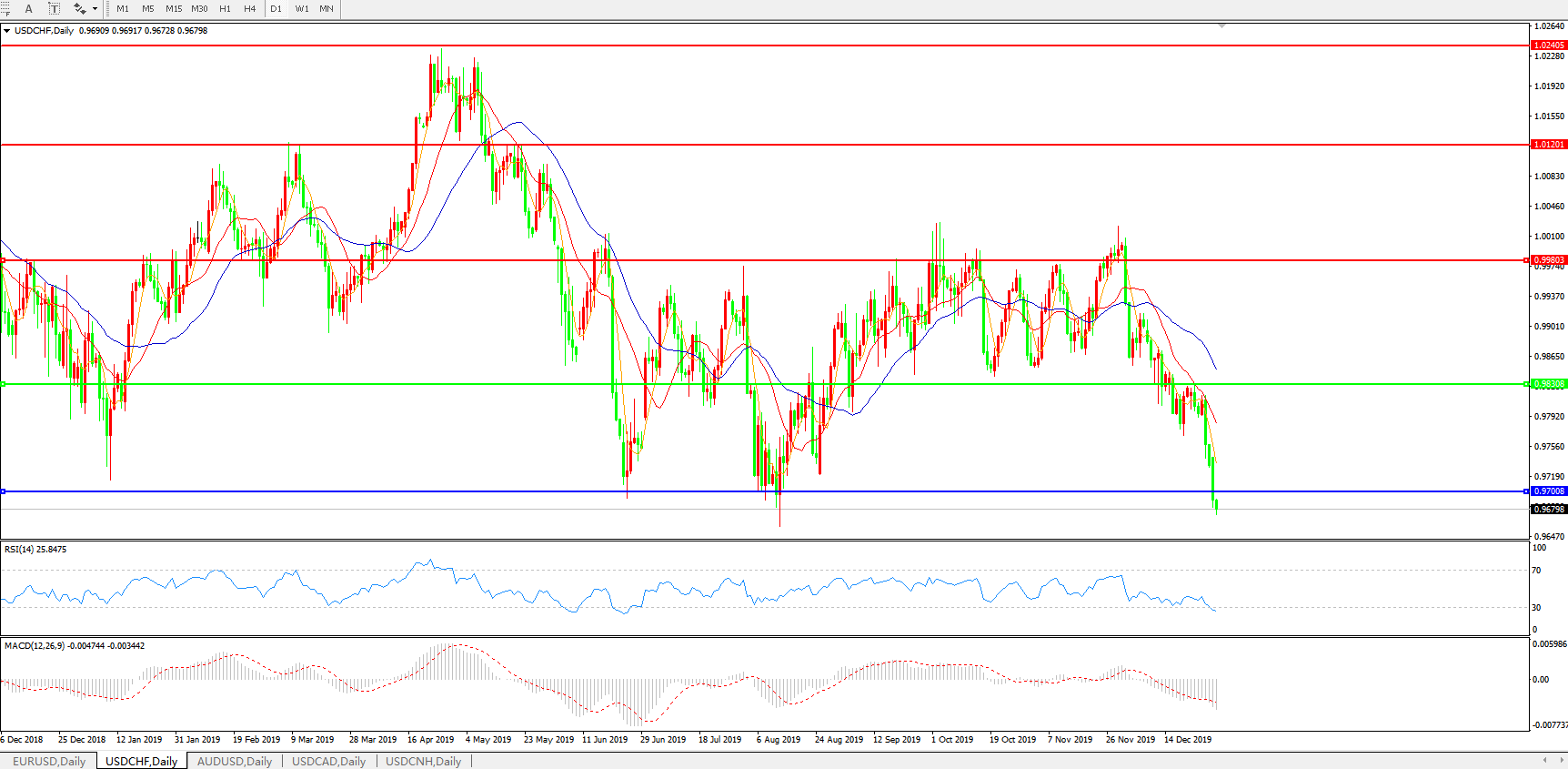Select the MN monthly timeframe button
1568x769 pixels.
tap(326, 8)
